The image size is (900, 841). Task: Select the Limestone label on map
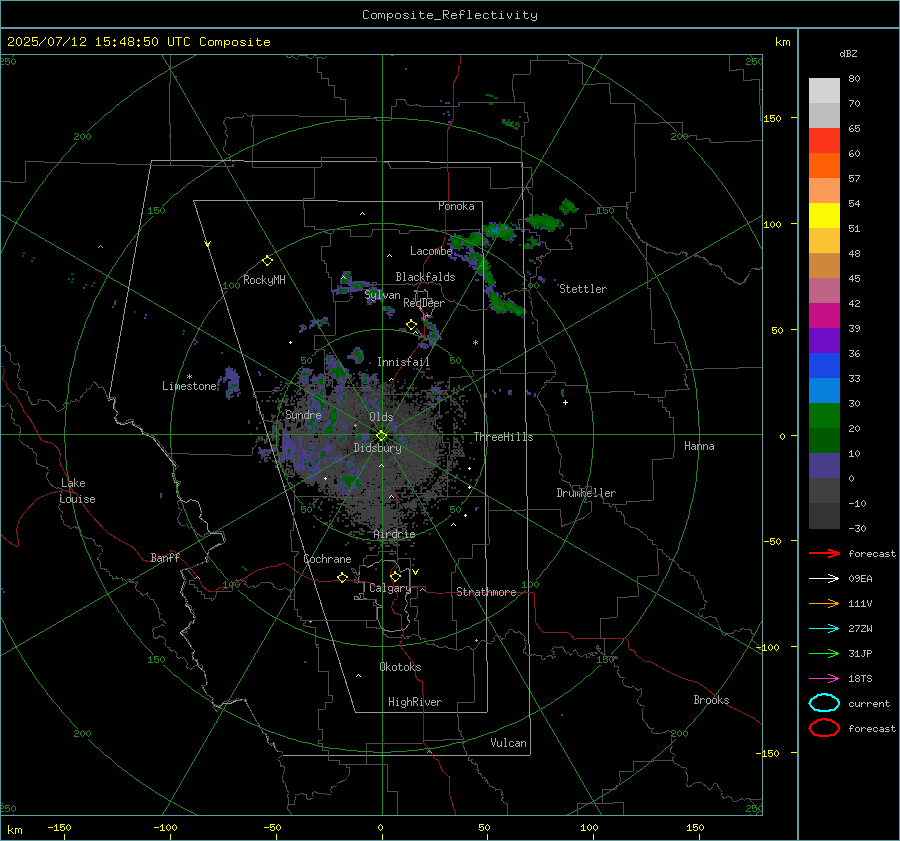[x=189, y=386]
